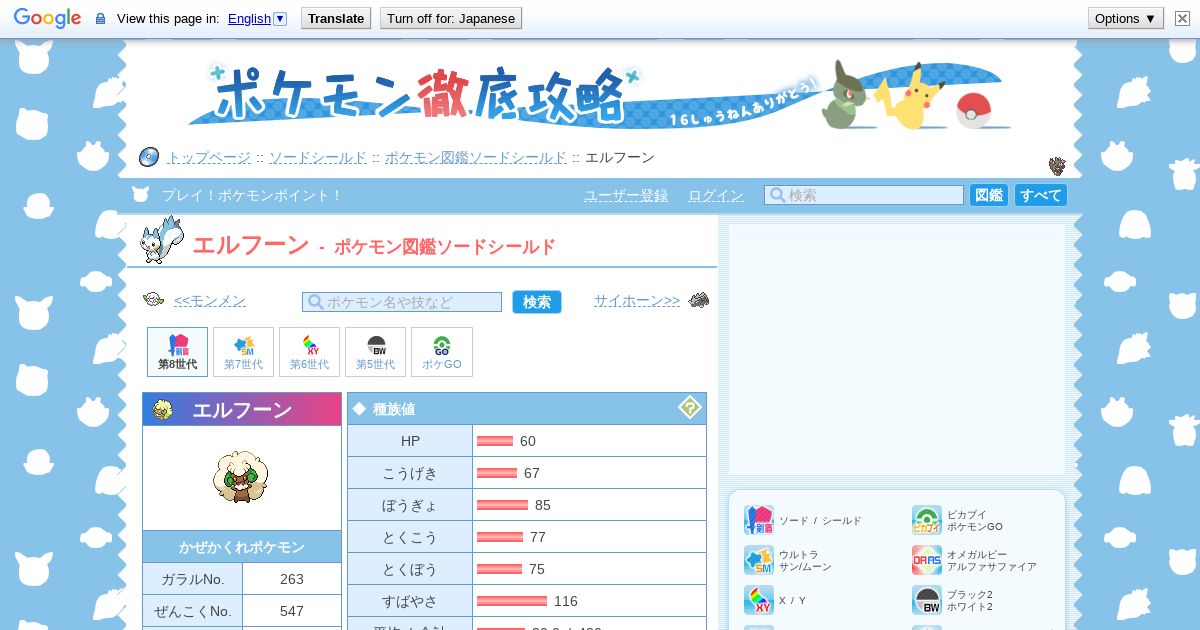Viewport: 1200px width, 630px height.
Task: Close the Google translate bar
Action: click(x=1182, y=18)
